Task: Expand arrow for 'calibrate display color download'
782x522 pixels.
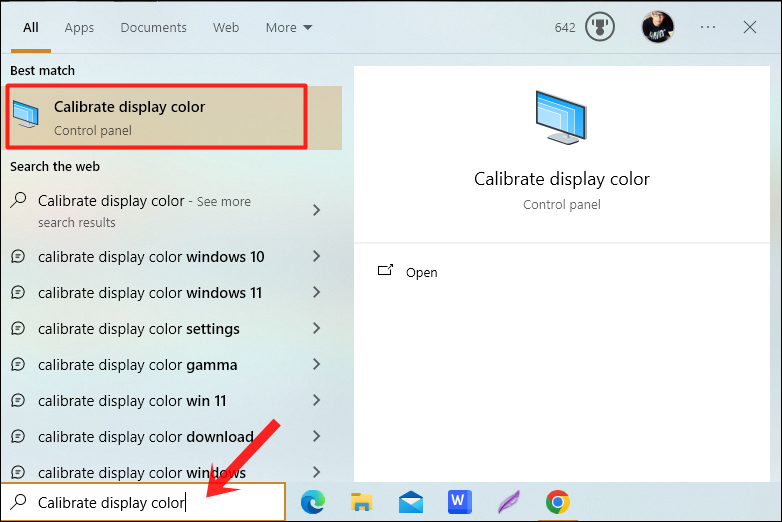Action: click(x=316, y=436)
